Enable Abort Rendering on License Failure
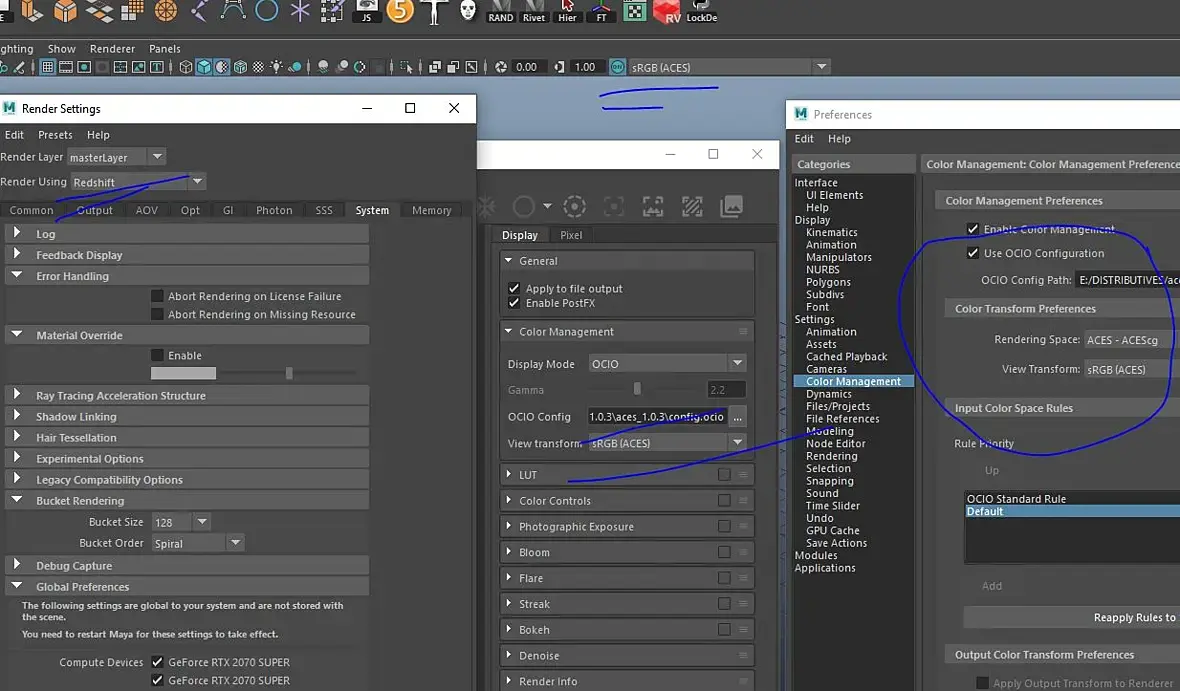Screen dimensions: 1180x691 tap(157, 296)
